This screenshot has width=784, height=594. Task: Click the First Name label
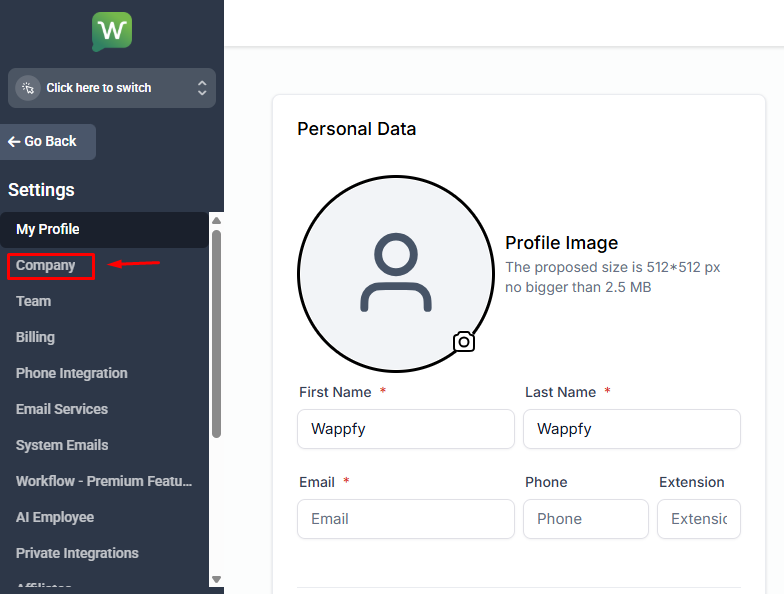click(336, 392)
